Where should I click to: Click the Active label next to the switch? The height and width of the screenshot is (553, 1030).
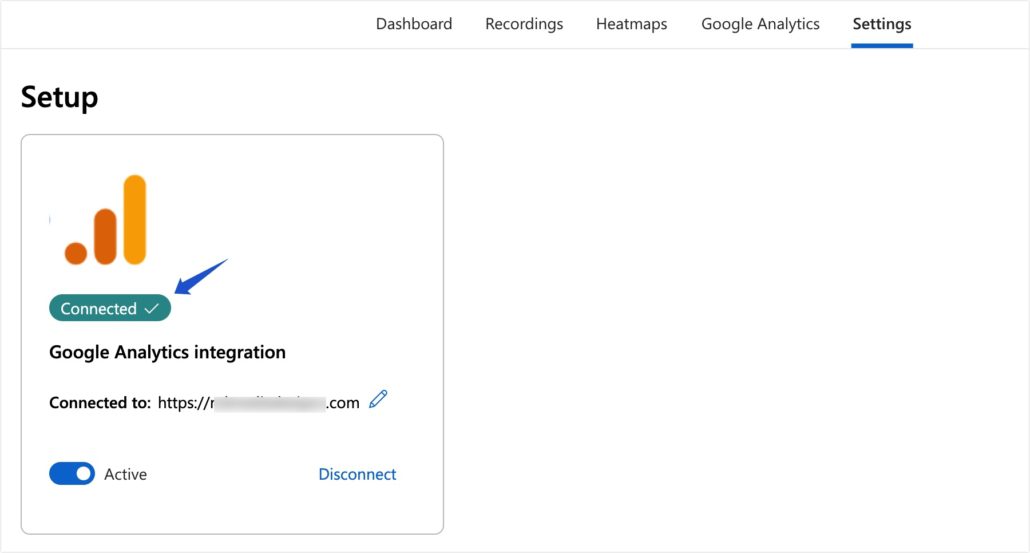tap(126, 474)
